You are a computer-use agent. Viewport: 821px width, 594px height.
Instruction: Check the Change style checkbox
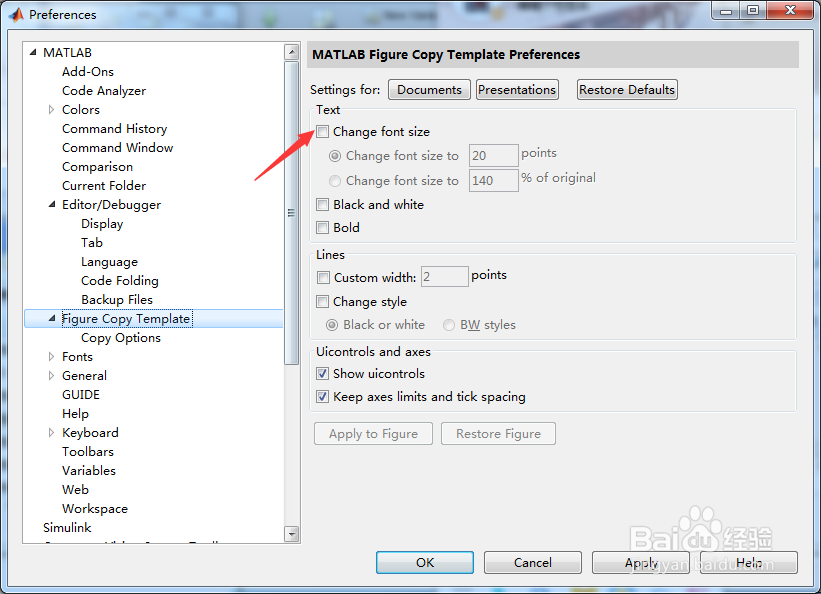tap(323, 302)
